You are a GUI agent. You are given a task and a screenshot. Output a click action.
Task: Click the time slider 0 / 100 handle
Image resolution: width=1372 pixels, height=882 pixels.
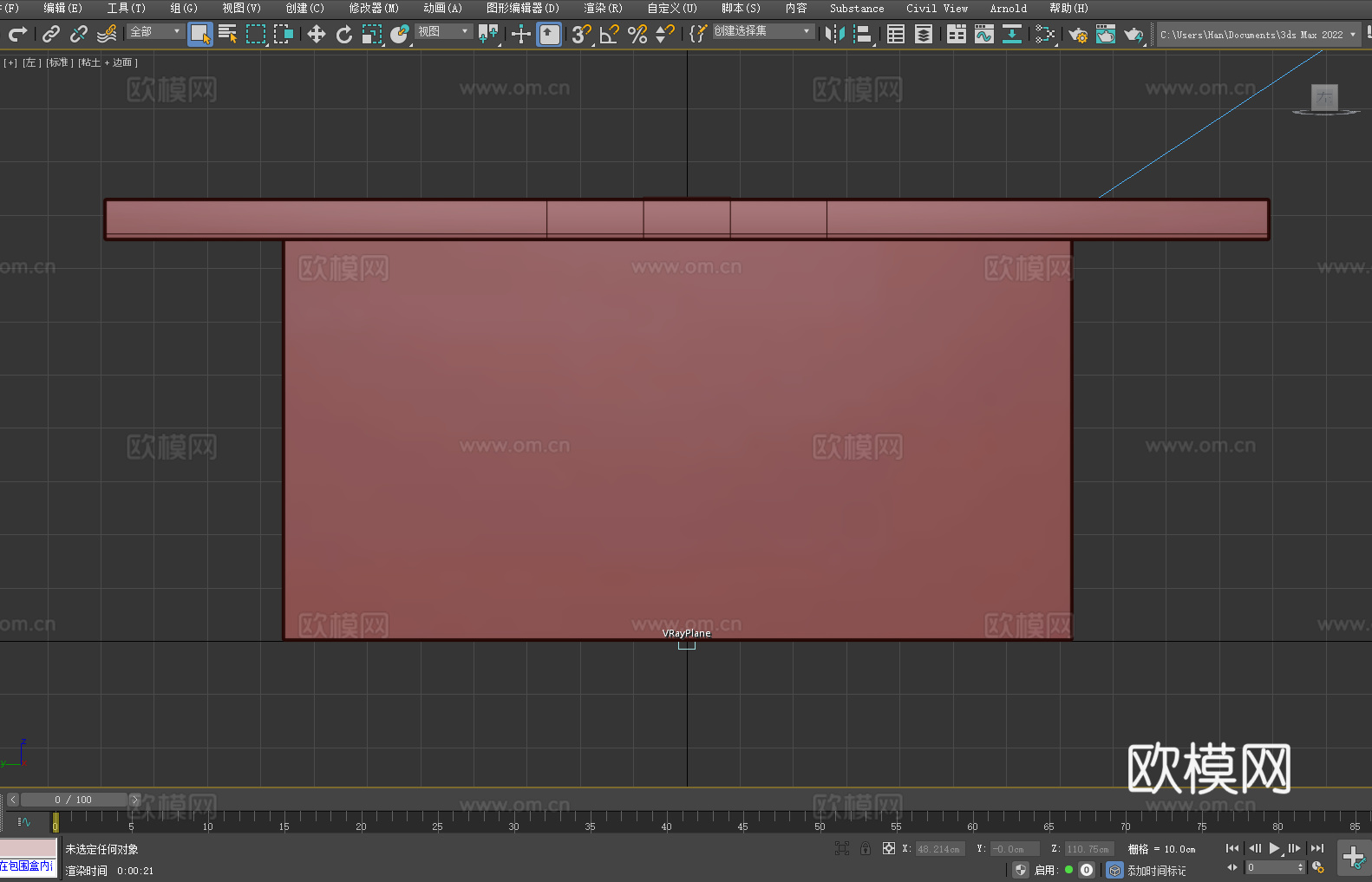74,800
